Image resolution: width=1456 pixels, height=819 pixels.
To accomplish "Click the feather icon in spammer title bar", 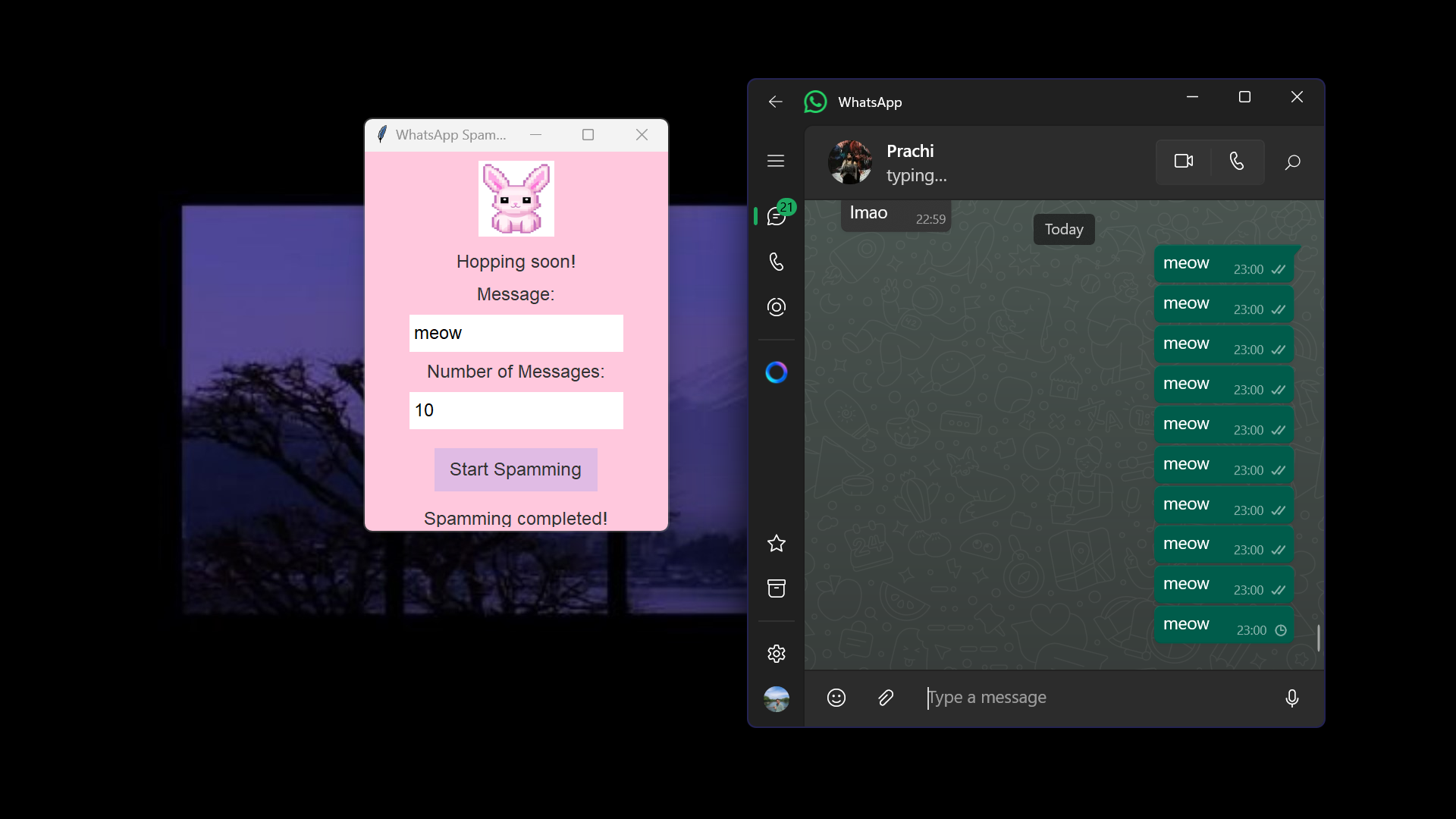I will point(382,134).
